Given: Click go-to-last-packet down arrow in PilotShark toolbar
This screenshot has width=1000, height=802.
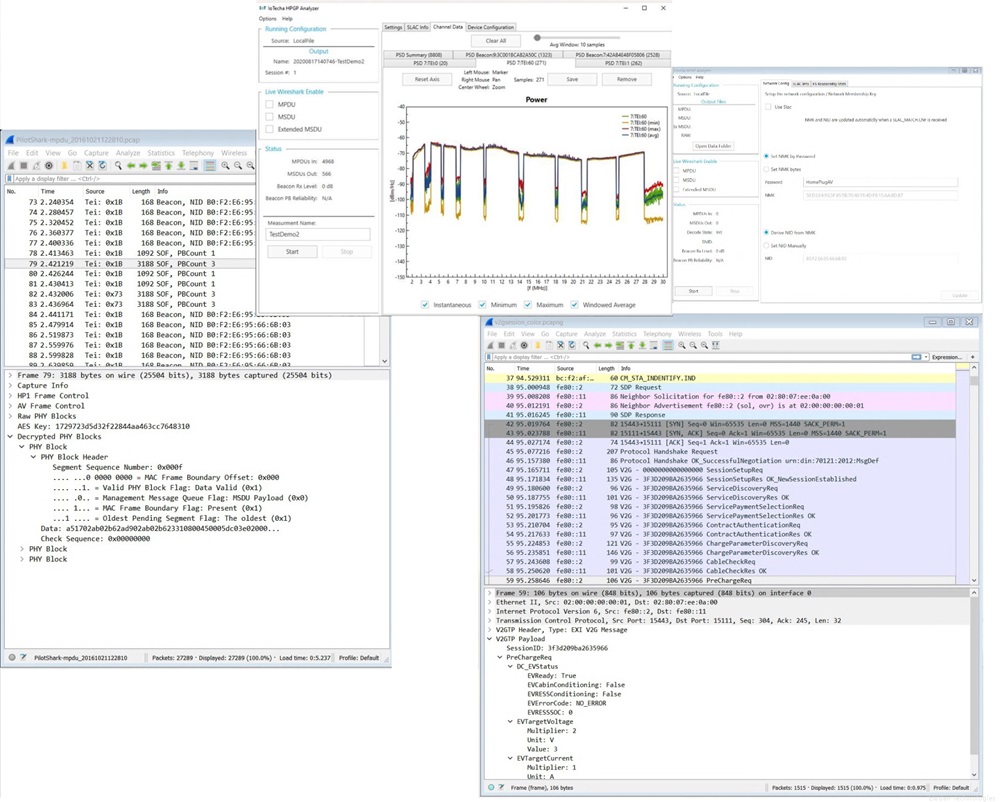Looking at the screenshot, I should 181,166.
